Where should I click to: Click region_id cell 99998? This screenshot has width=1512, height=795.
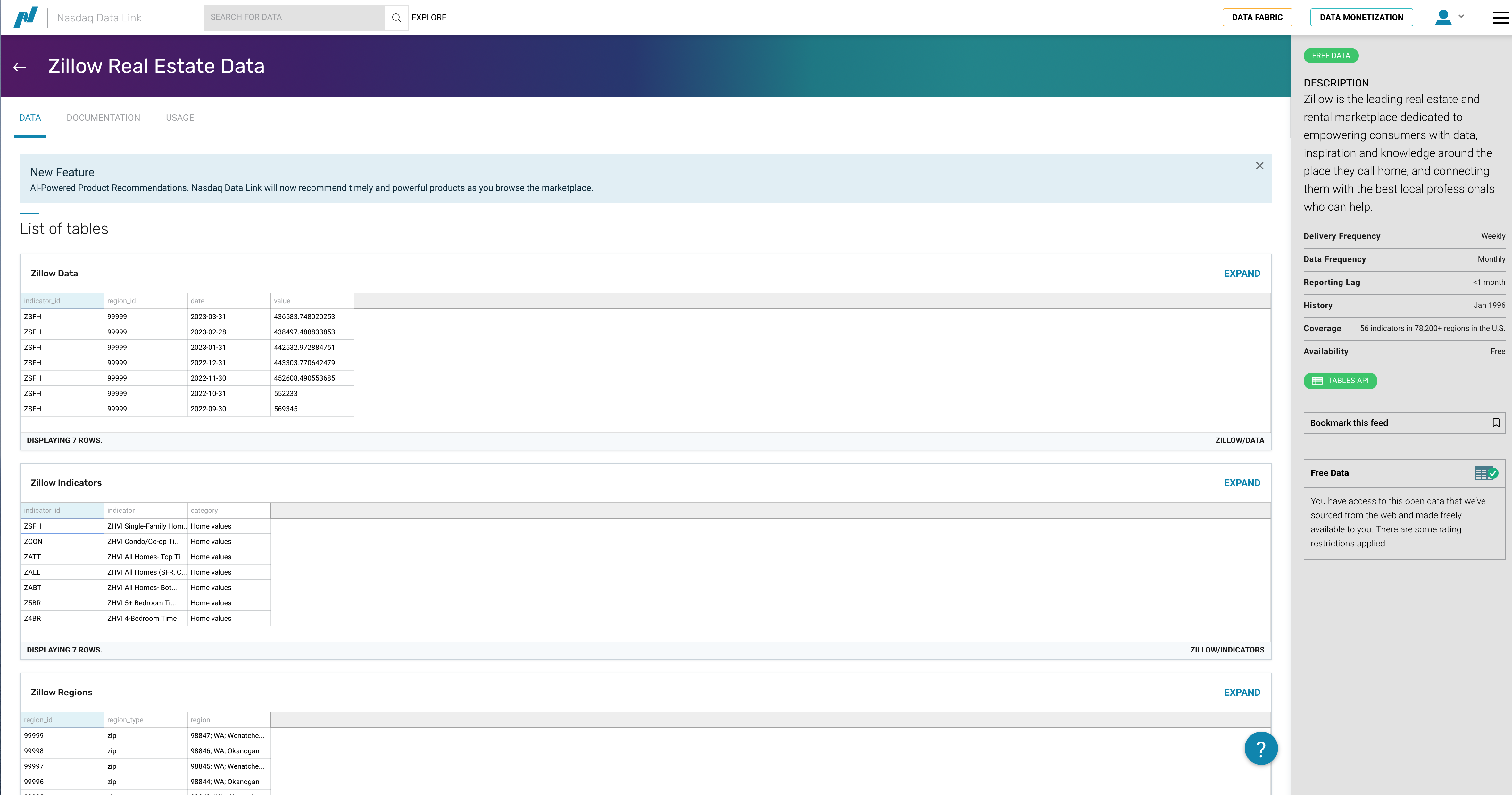pyautogui.click(x=62, y=751)
